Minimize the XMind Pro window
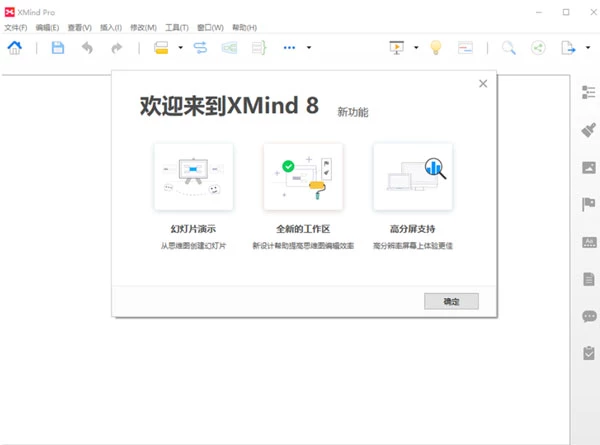The image size is (600, 445). pyautogui.click(x=539, y=12)
